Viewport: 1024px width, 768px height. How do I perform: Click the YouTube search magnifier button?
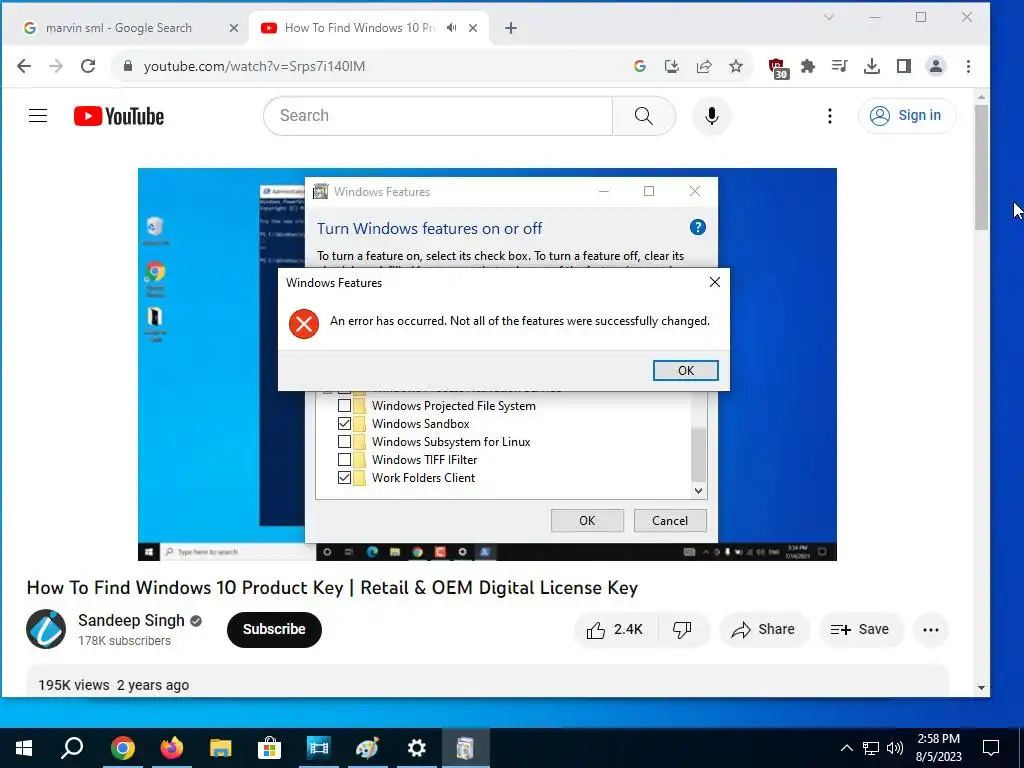(x=643, y=116)
